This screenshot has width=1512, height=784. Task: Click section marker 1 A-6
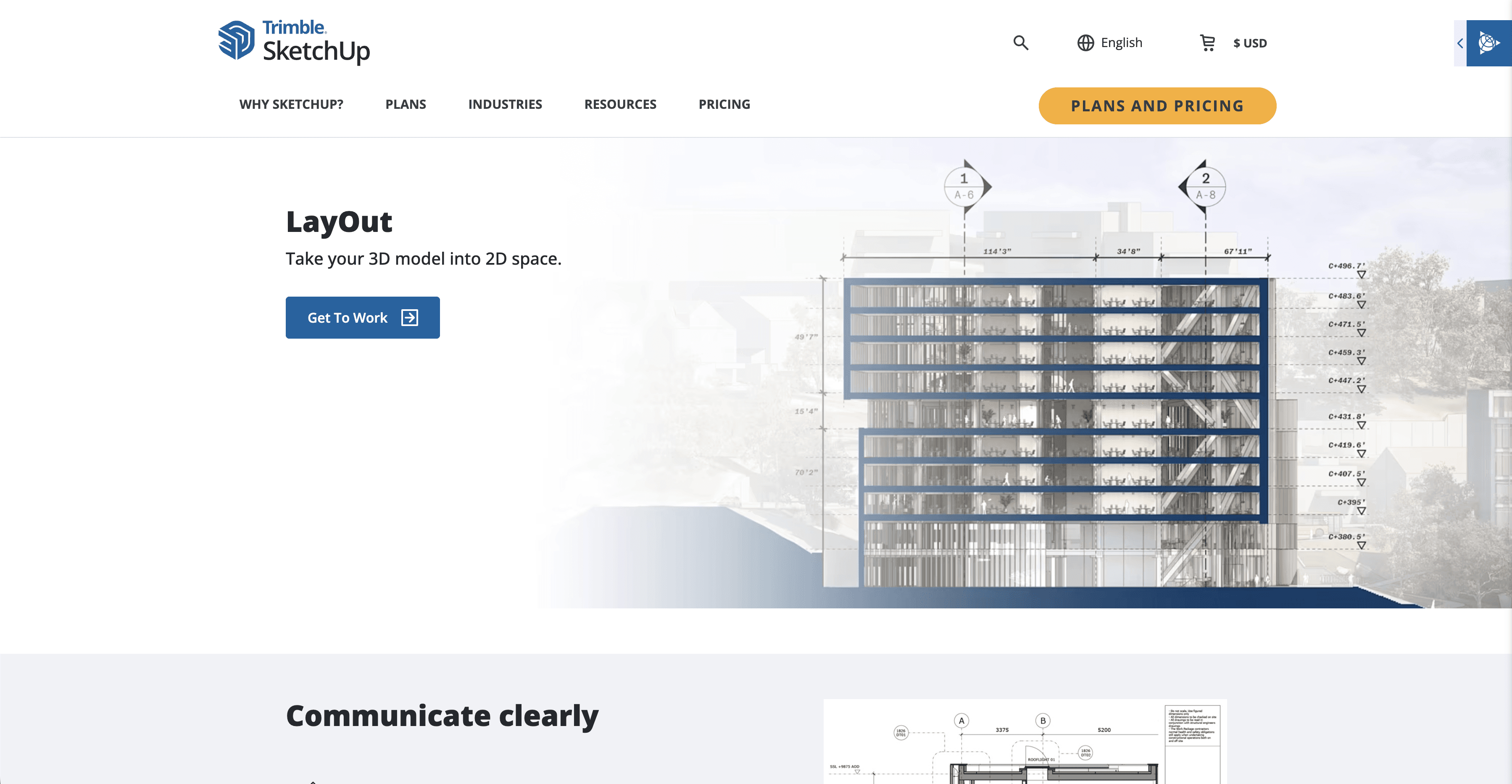tap(964, 187)
